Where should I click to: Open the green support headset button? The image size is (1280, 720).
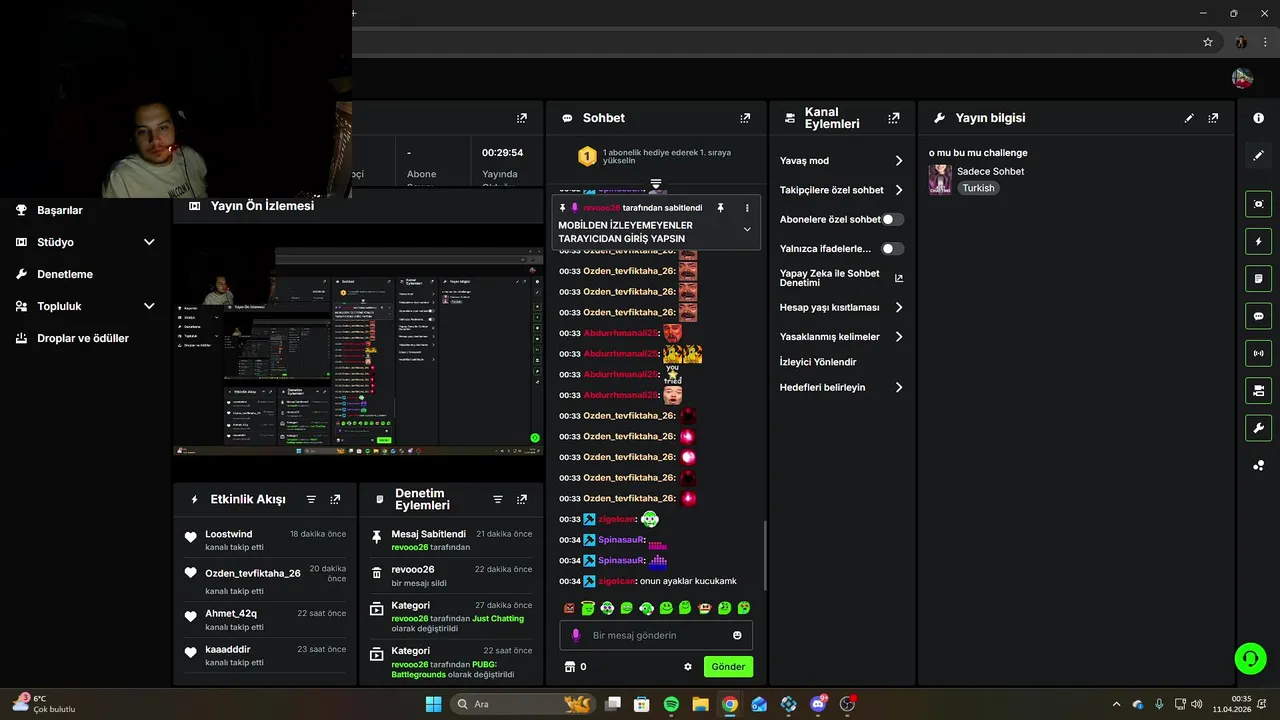pyautogui.click(x=1250, y=658)
